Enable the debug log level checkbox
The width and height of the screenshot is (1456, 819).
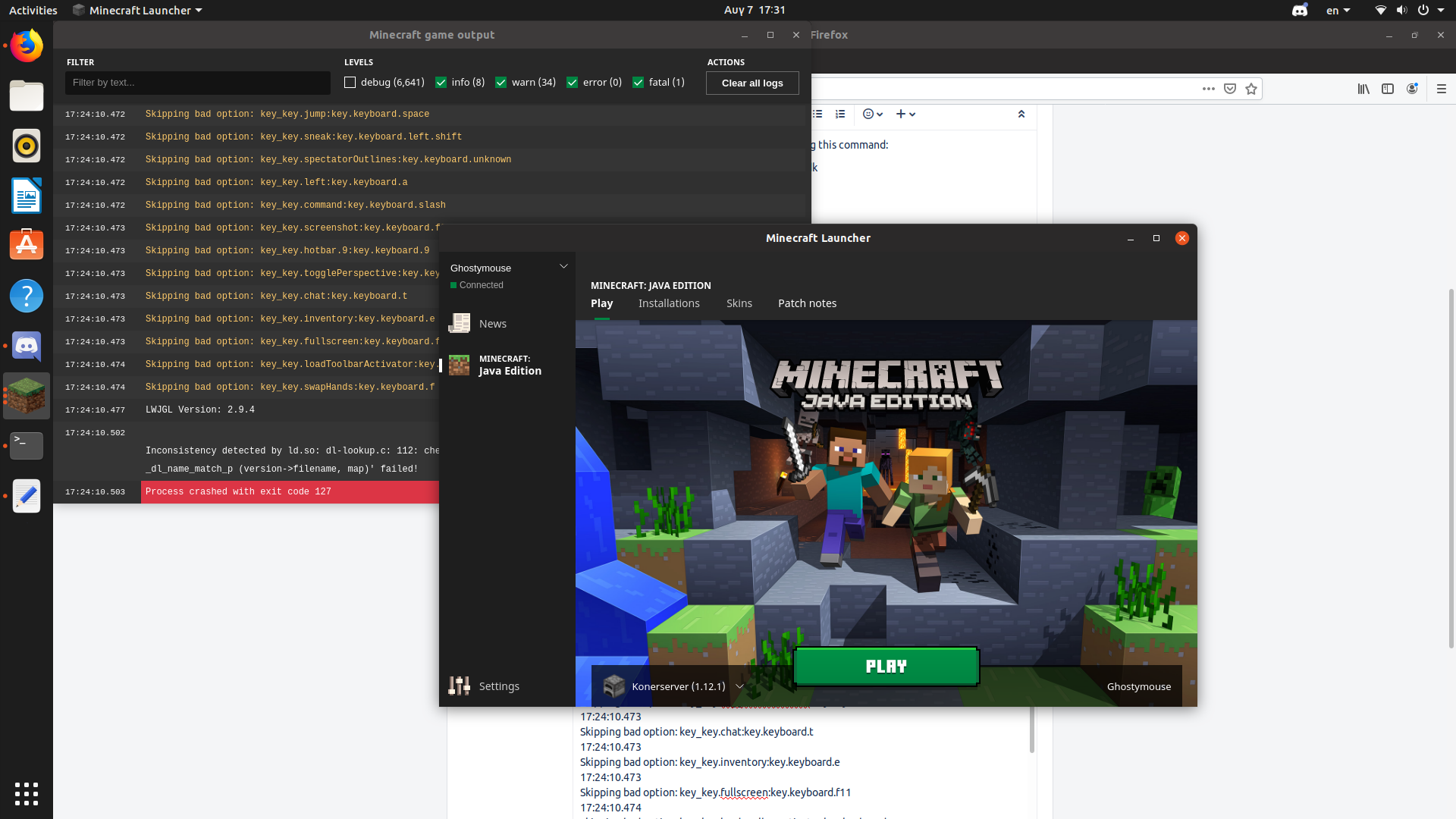tap(350, 83)
